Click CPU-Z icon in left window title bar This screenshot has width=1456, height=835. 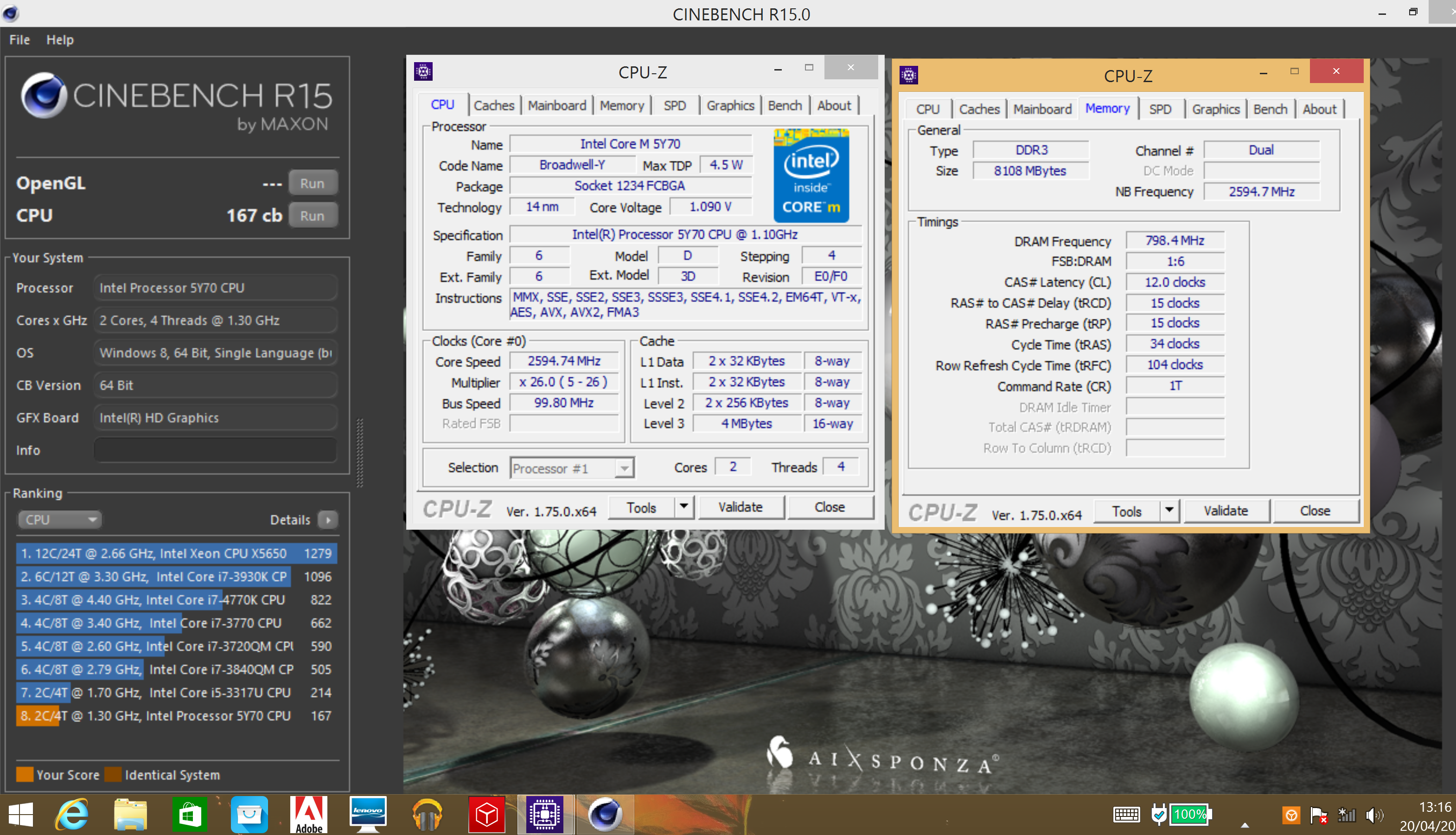click(x=423, y=72)
